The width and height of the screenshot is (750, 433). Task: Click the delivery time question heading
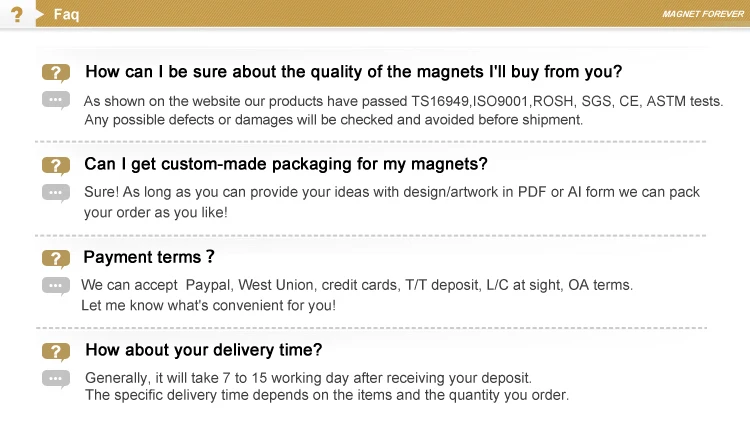203,350
